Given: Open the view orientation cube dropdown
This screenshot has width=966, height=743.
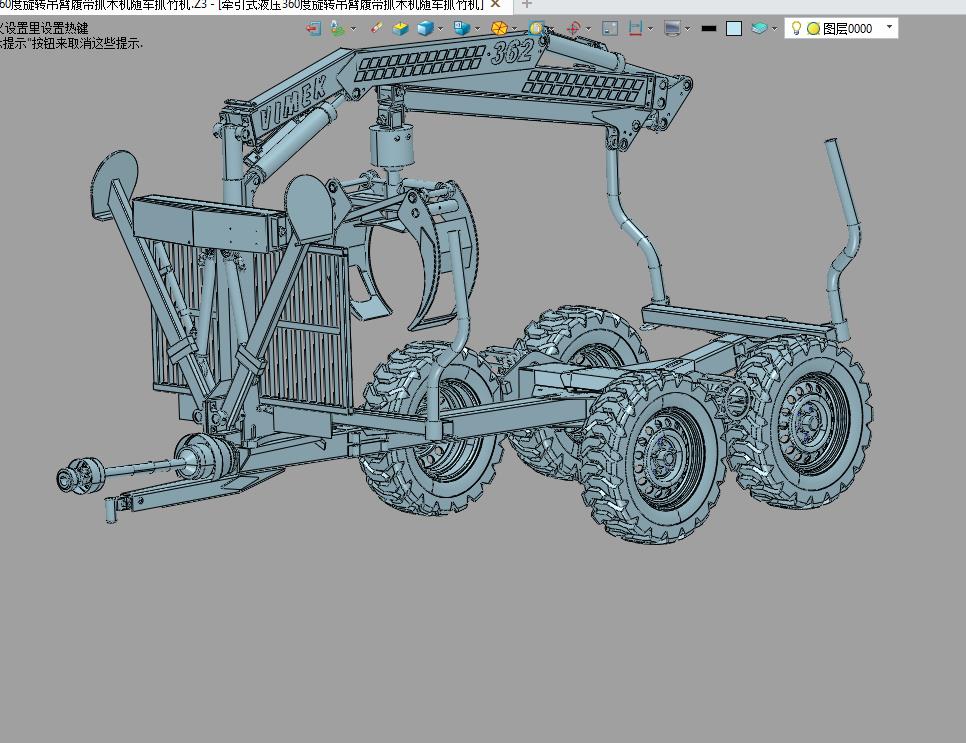Looking at the screenshot, I should [477, 28].
